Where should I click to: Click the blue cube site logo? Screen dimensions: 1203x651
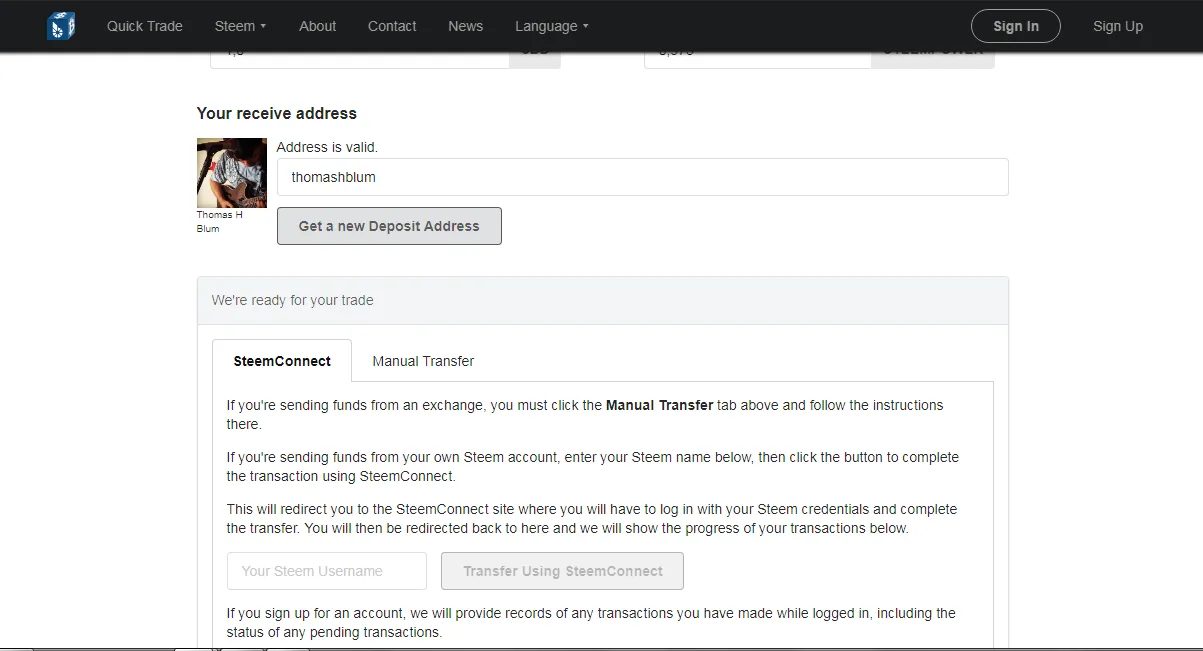61,26
